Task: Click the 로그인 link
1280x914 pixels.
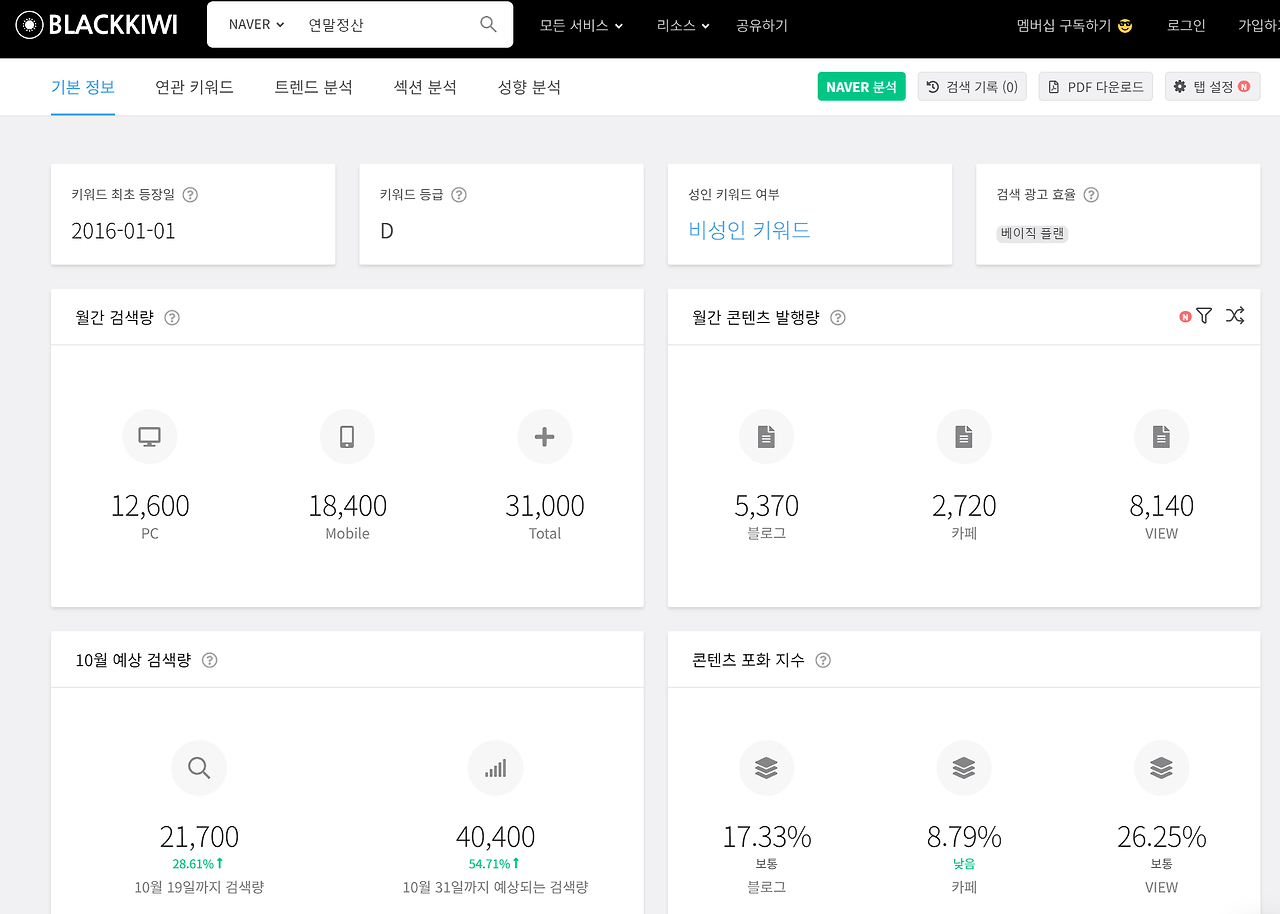Action: click(x=1186, y=25)
